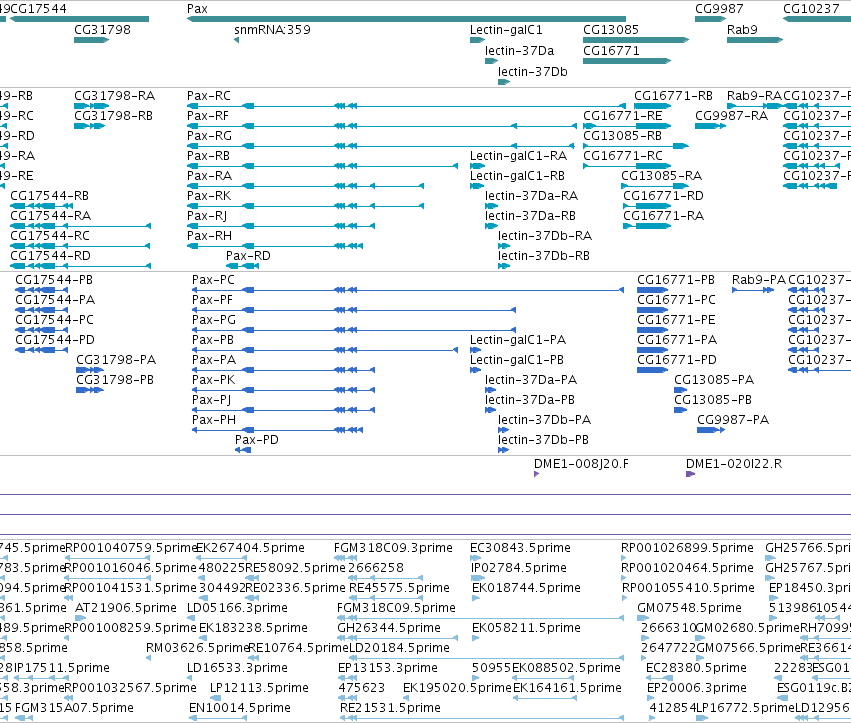
Task: Click the CG17544-RD transcript label
Action: pyautogui.click(x=50, y=256)
